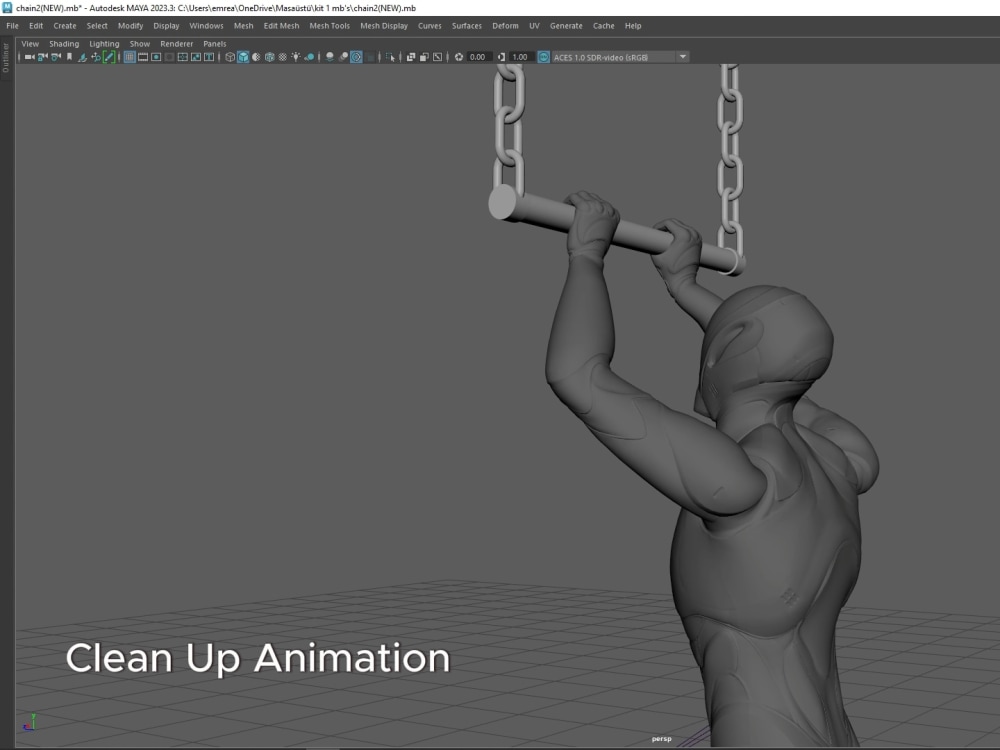Expand the collapsed Outliner side tab
Viewport: 1000px width, 750px height.
click(x=6, y=57)
